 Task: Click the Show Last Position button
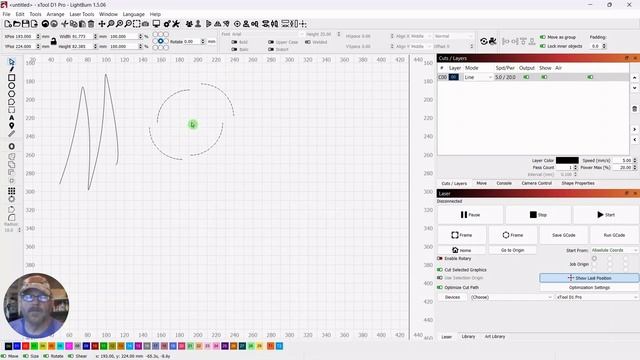[589, 278]
